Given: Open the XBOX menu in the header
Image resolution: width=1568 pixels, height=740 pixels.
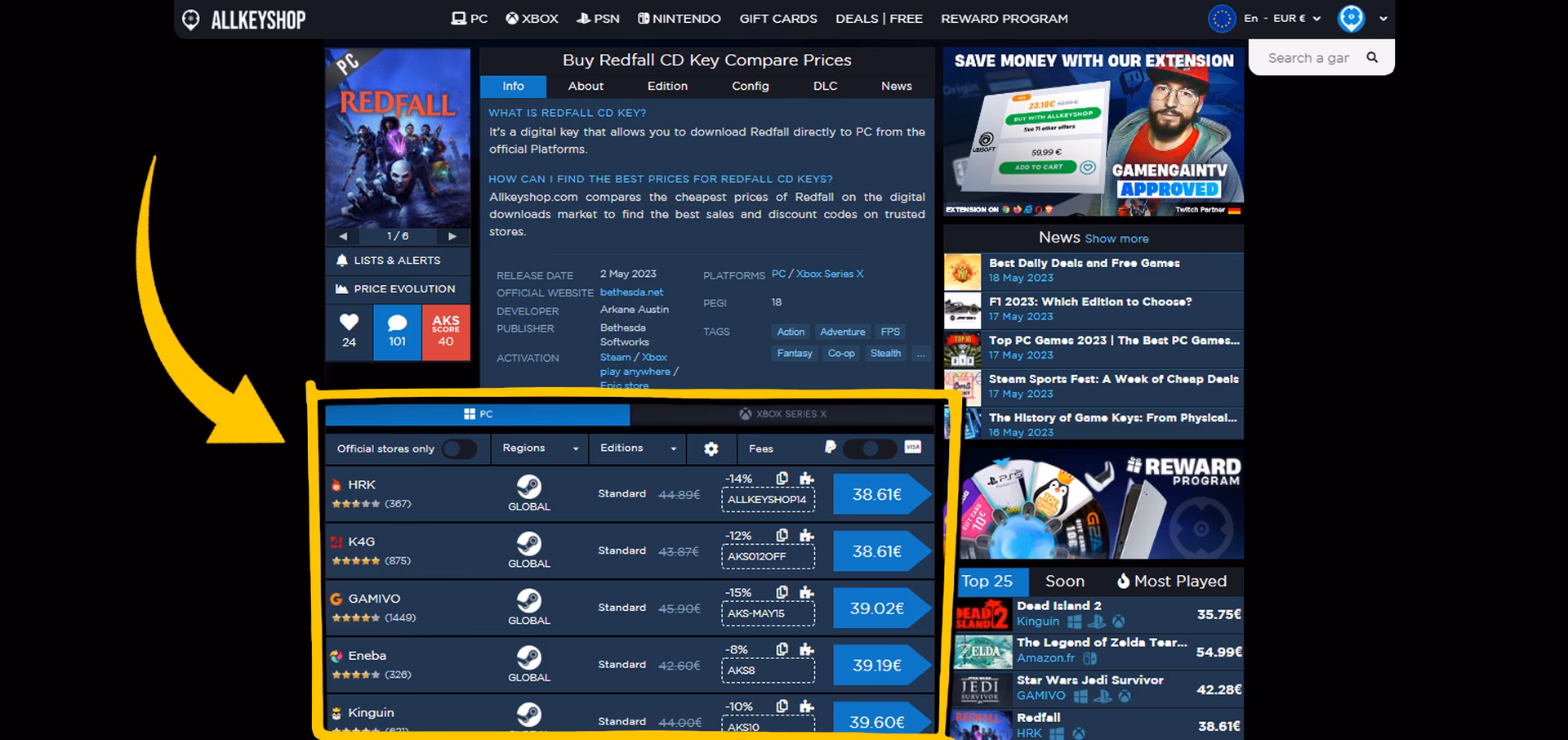Looking at the screenshot, I should [532, 19].
